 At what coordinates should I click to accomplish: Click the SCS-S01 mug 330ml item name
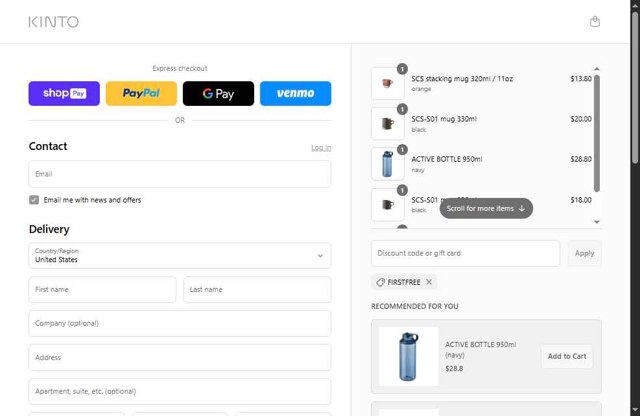(x=444, y=119)
